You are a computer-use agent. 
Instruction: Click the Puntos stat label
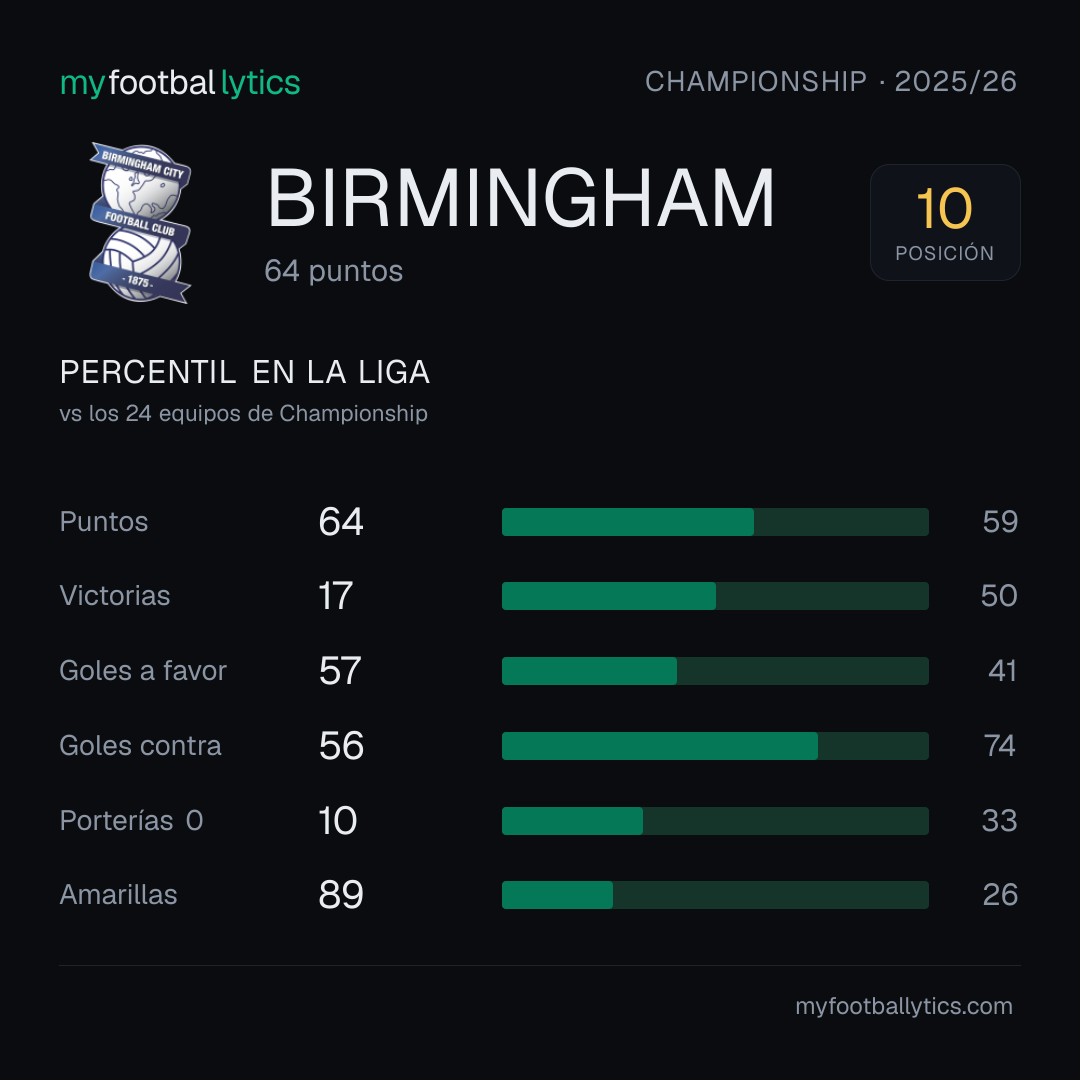tap(104, 522)
